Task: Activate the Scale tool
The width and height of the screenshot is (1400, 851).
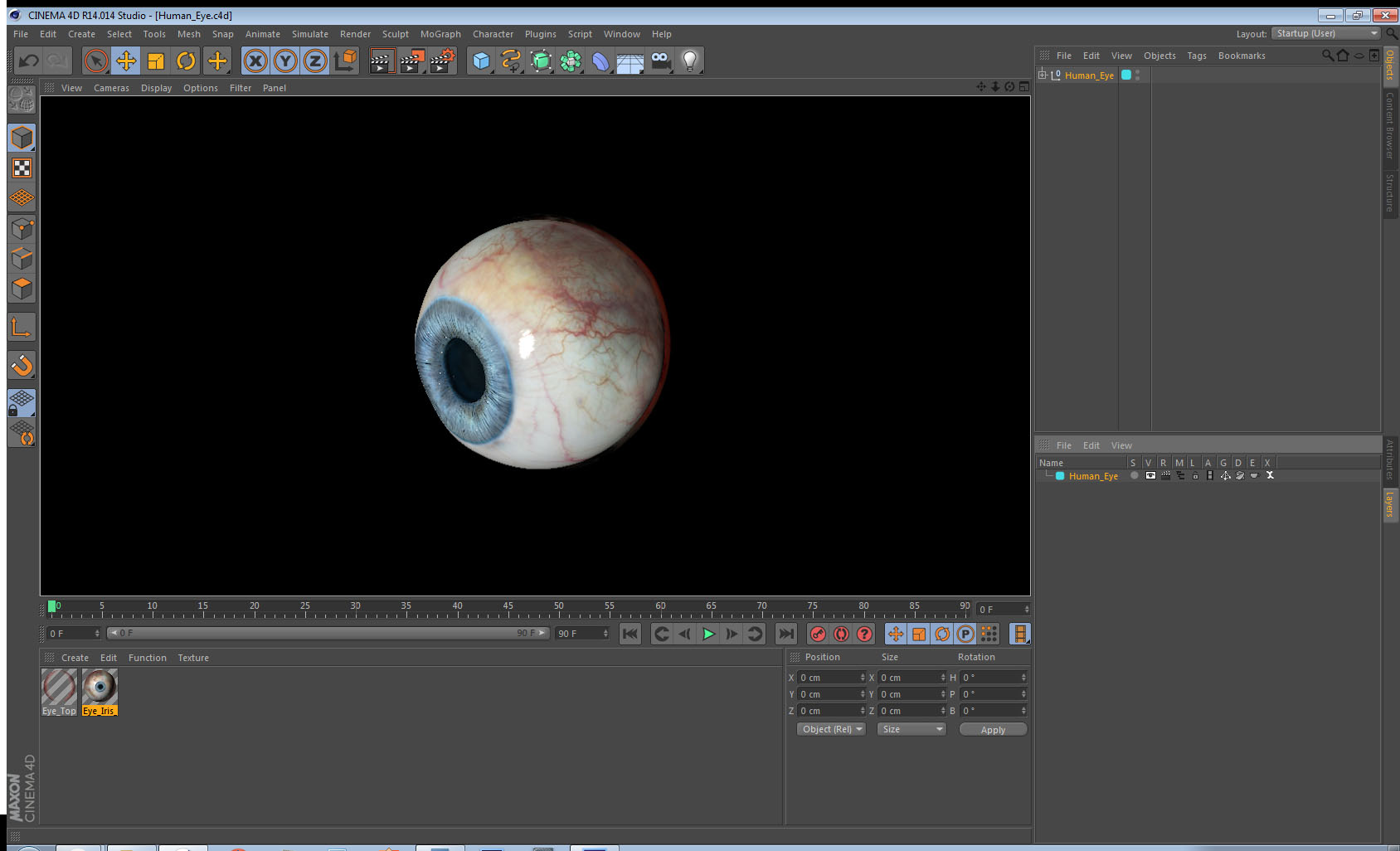Action: [x=156, y=61]
